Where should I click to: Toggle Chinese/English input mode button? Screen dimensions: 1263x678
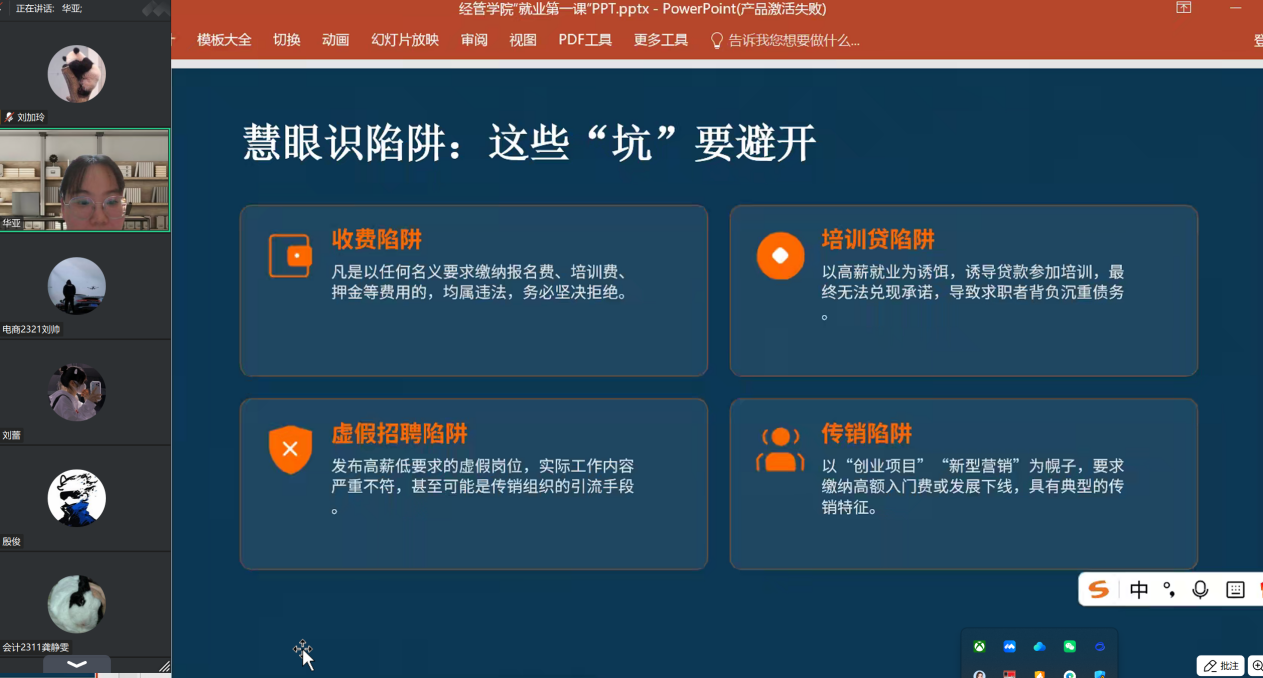point(1138,590)
